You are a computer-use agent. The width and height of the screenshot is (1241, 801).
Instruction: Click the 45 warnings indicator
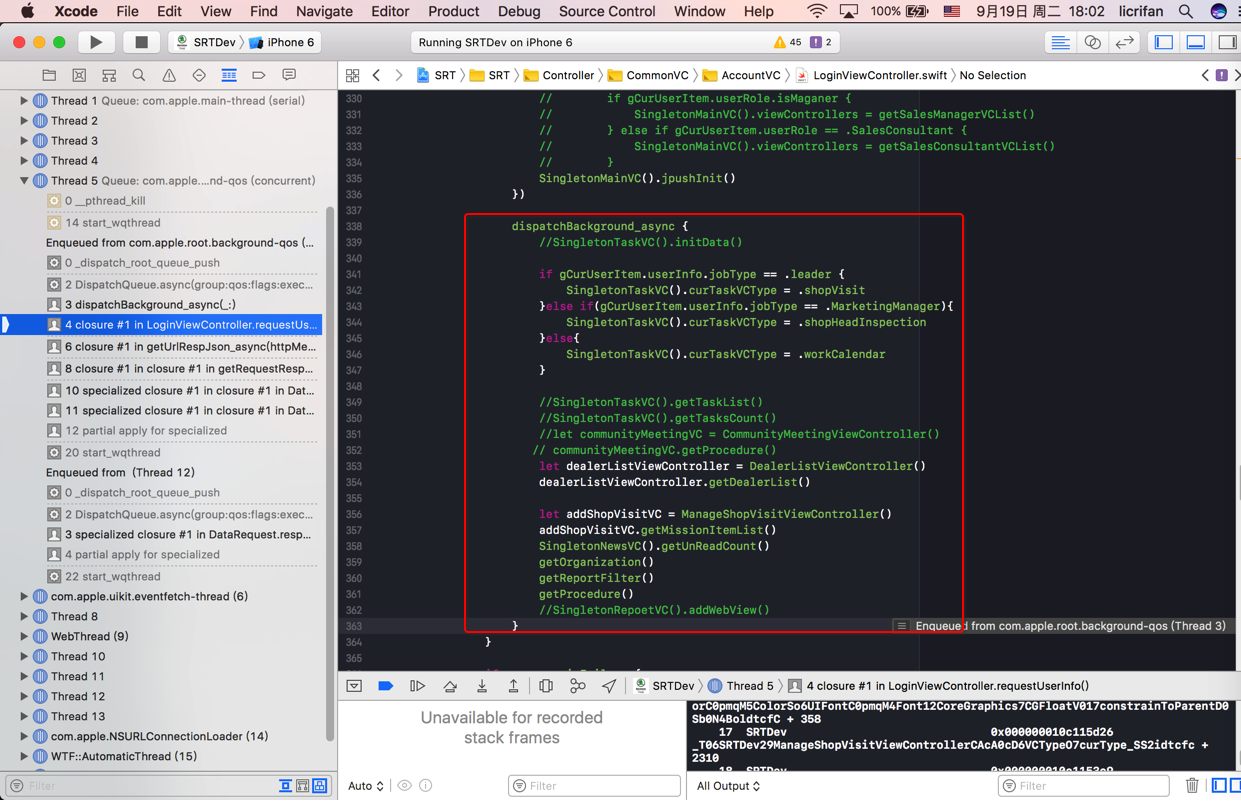click(x=787, y=42)
